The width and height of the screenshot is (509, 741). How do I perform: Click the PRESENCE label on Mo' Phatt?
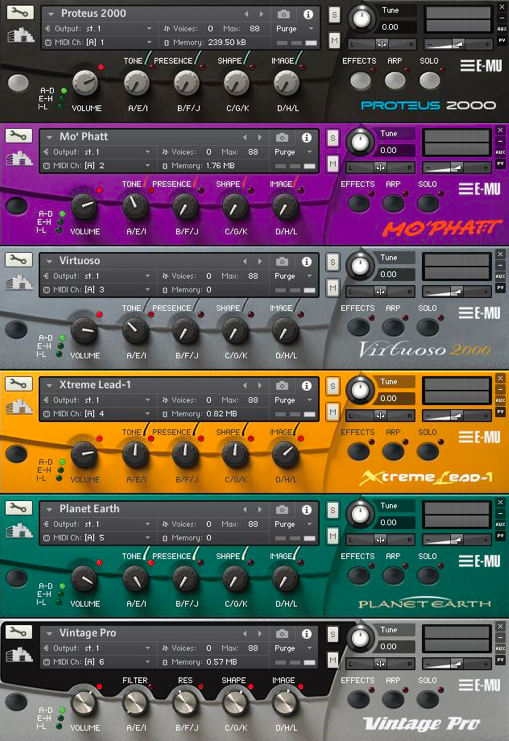[x=172, y=184]
